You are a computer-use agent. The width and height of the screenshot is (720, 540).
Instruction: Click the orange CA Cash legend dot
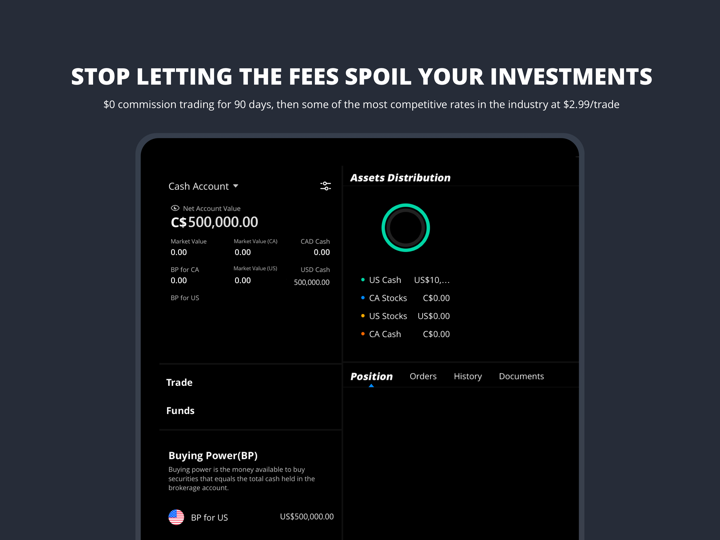[363, 334]
